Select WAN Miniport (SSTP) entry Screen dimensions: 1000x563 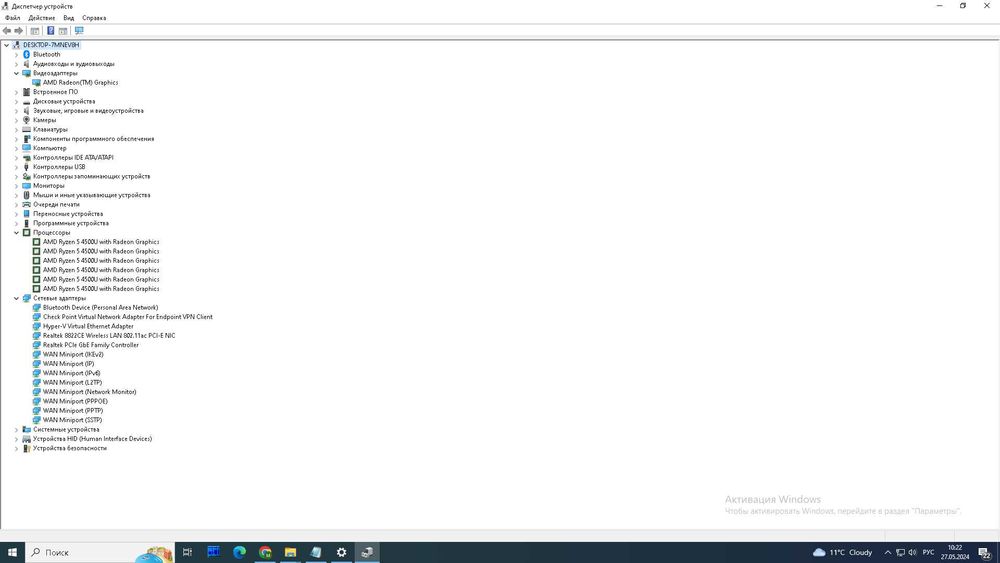72,420
